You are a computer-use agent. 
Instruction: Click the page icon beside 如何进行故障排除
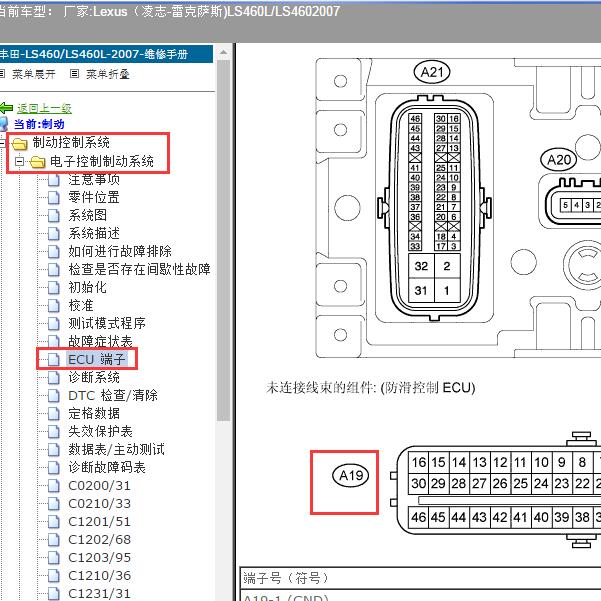pos(54,252)
